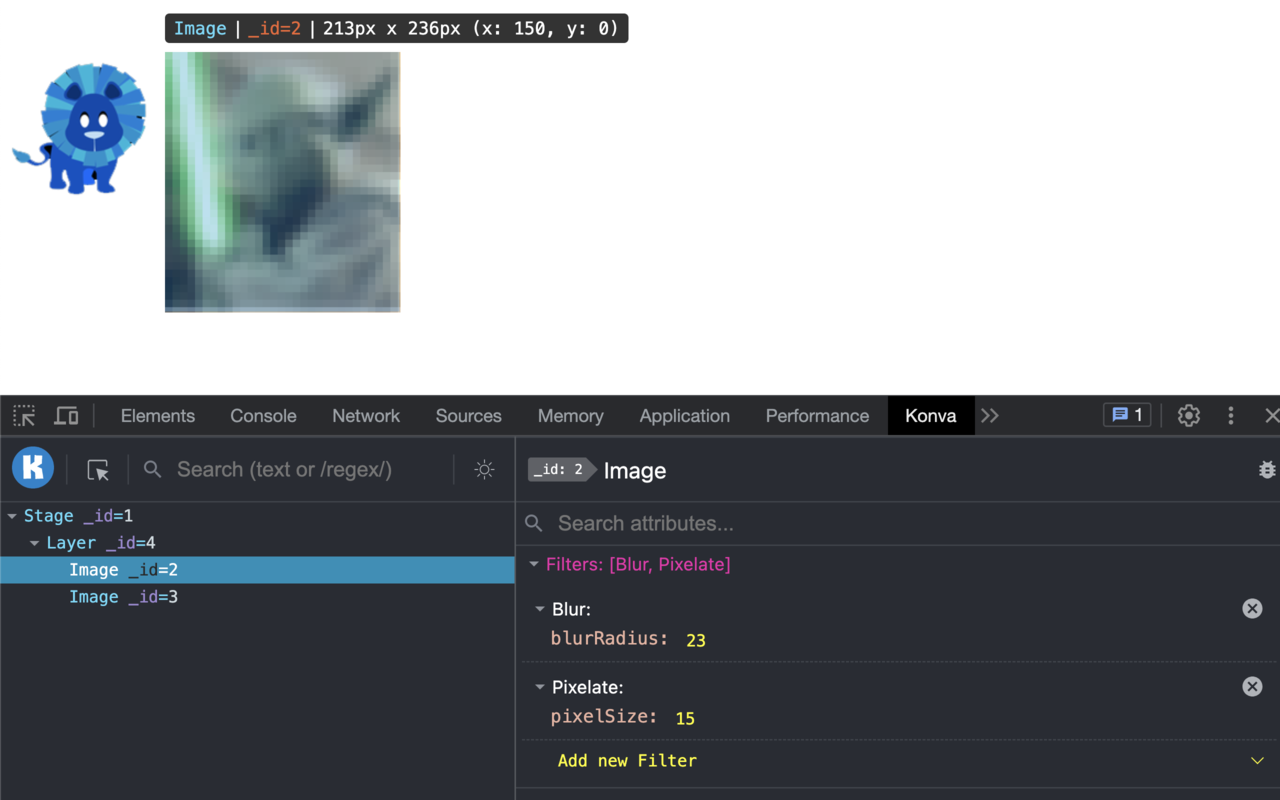The height and width of the screenshot is (800, 1280).
Task: Activate the node picker icon in Konva panel
Action: pos(97,468)
